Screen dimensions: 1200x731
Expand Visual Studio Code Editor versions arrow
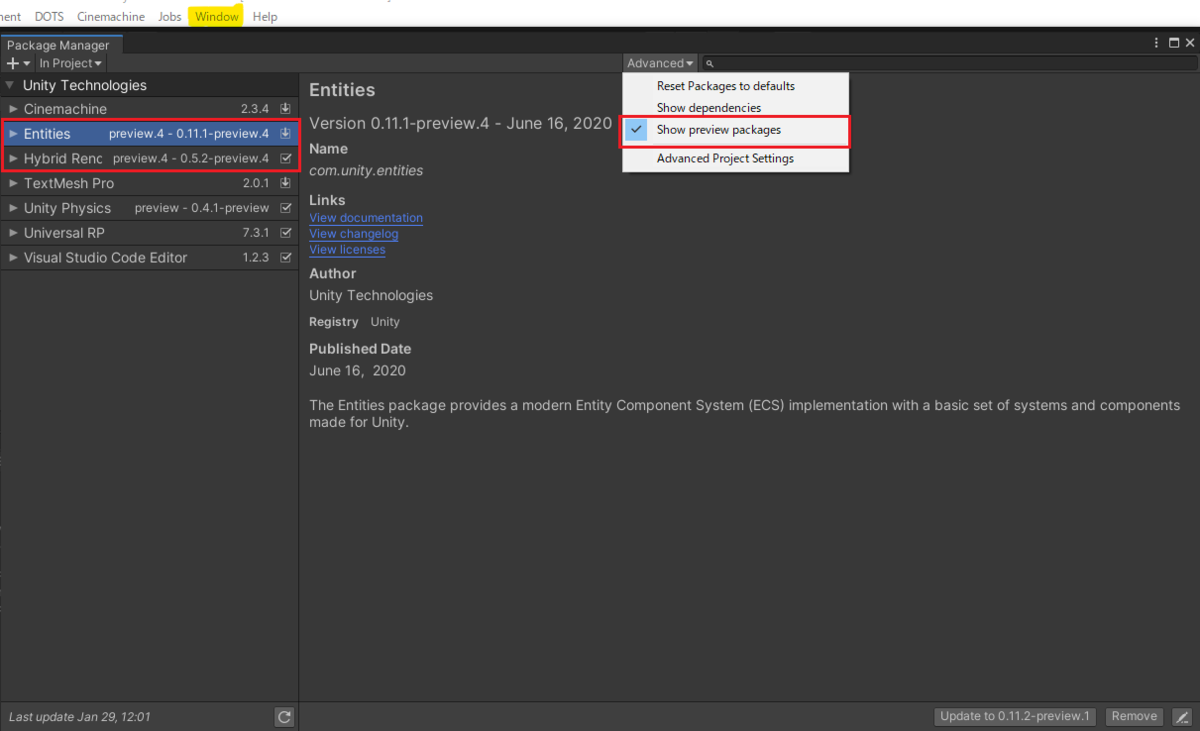click(x=13, y=257)
